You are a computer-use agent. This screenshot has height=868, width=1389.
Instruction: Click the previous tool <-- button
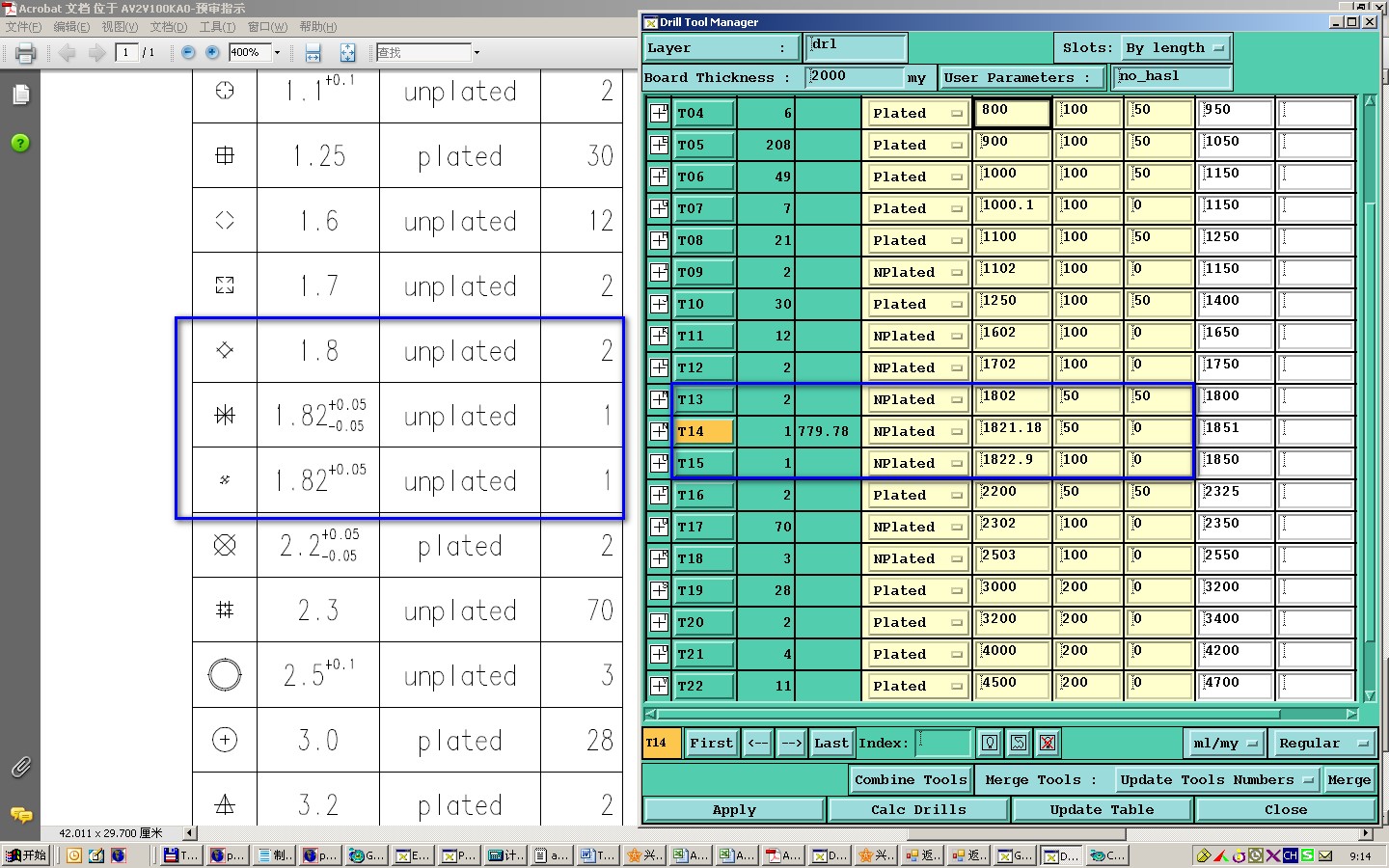pos(758,743)
